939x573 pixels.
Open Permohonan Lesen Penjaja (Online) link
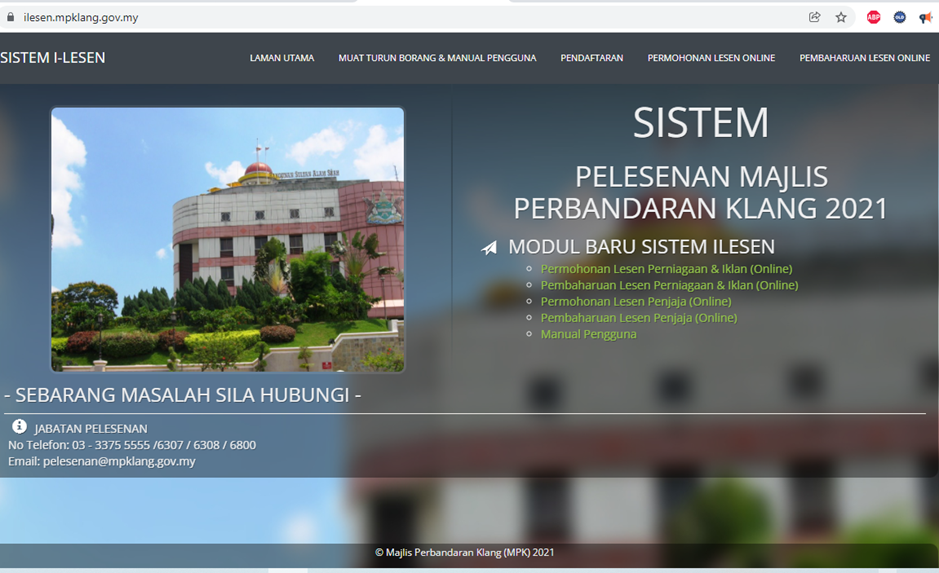click(636, 301)
